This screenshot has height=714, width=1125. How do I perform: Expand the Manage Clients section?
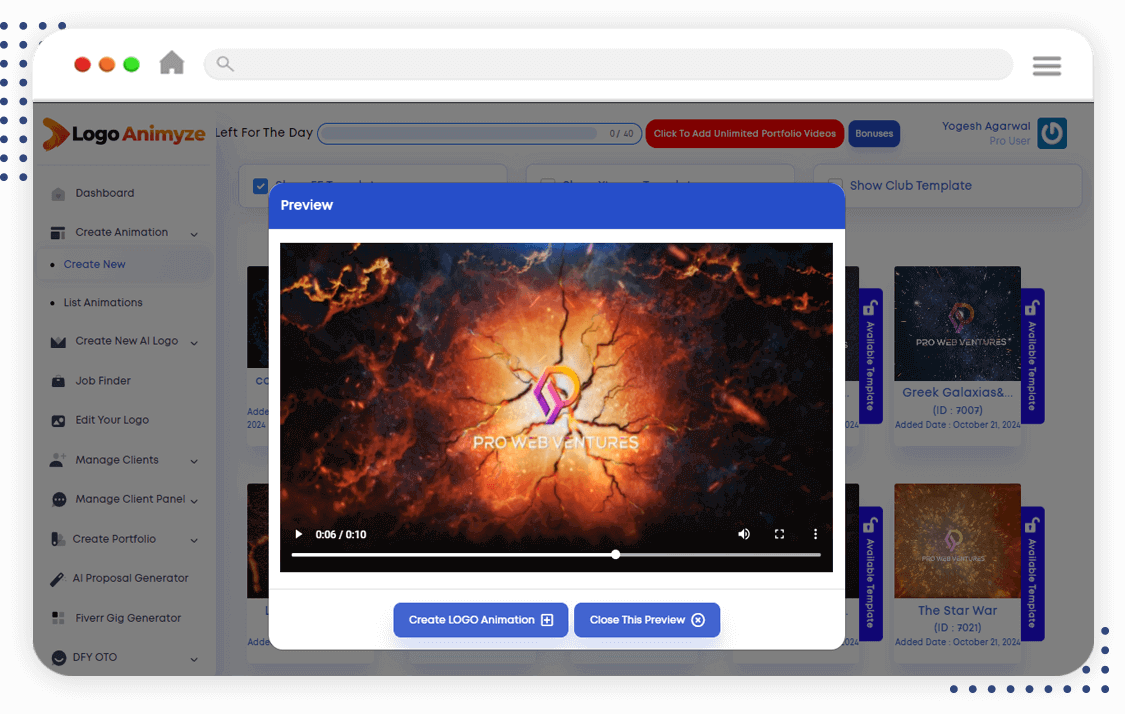[194, 461]
